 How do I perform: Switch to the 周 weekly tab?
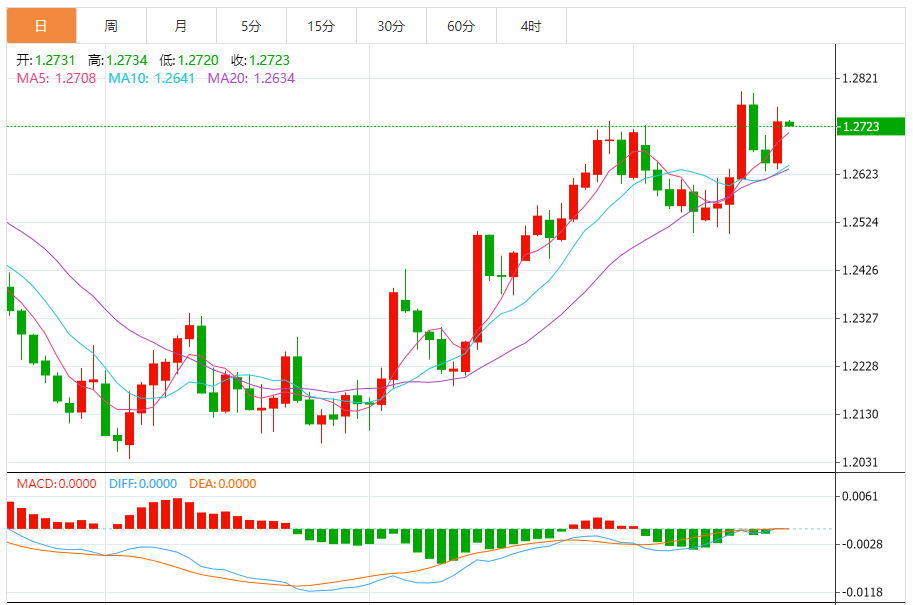coord(111,26)
